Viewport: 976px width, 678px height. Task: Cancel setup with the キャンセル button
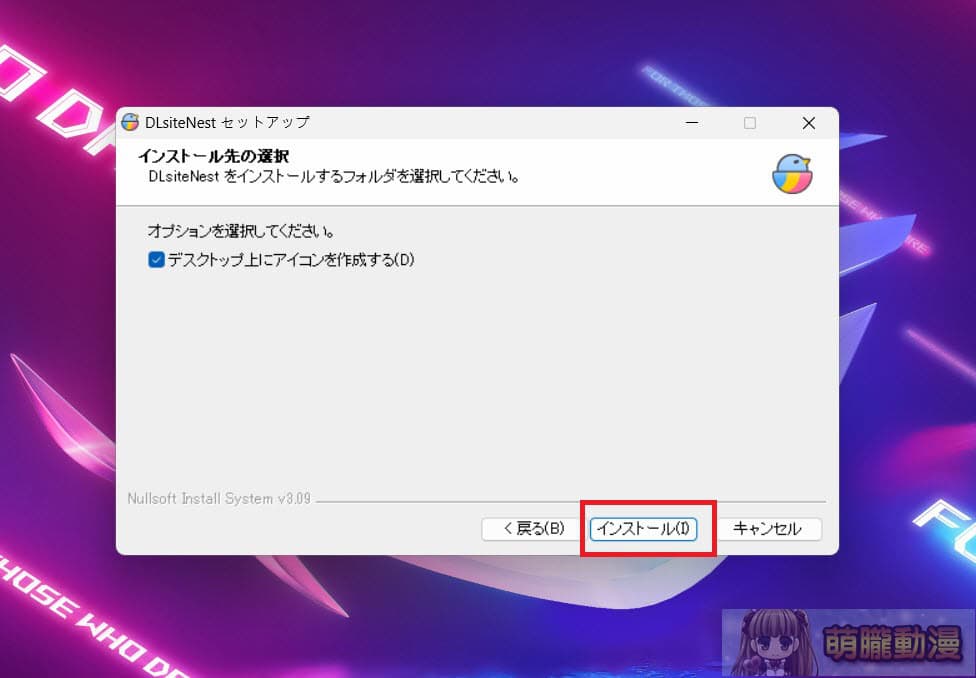(x=770, y=529)
